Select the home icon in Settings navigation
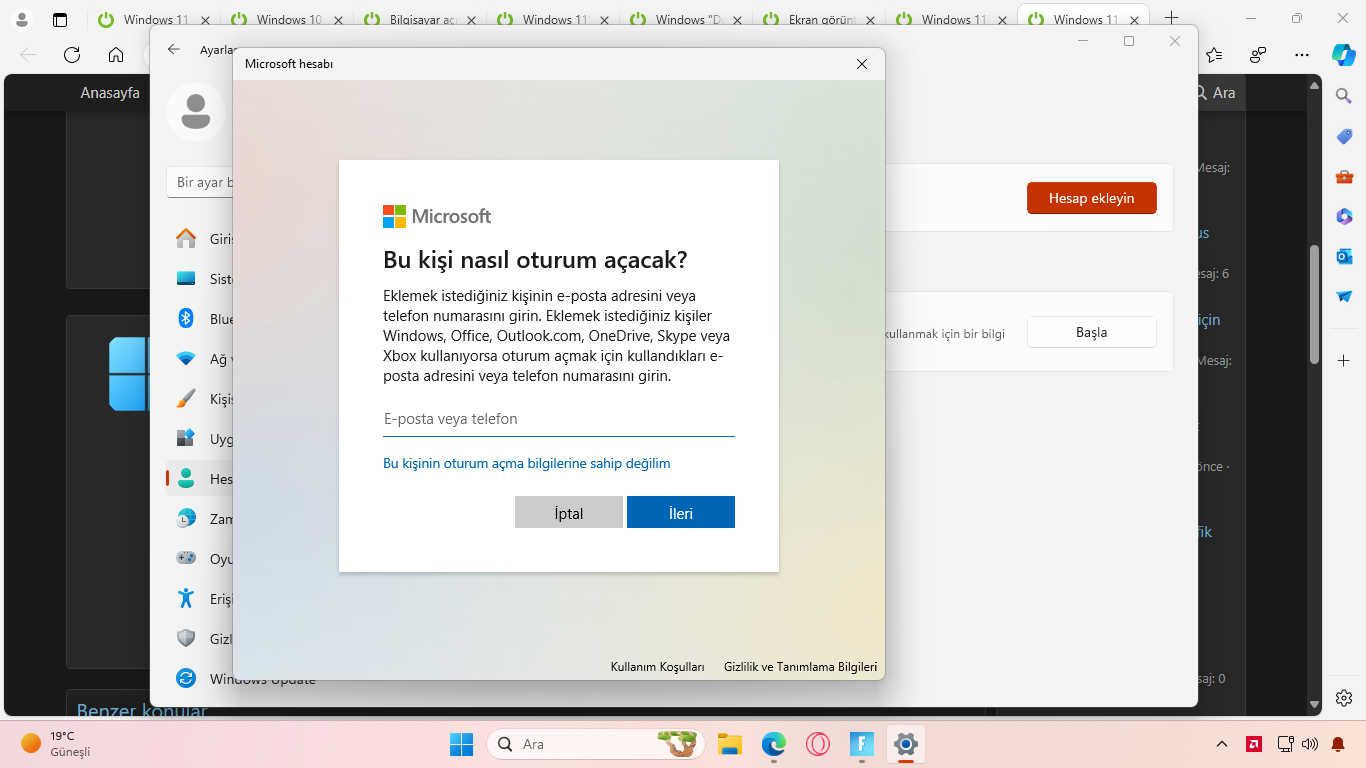The image size is (1366, 768). [x=186, y=239]
